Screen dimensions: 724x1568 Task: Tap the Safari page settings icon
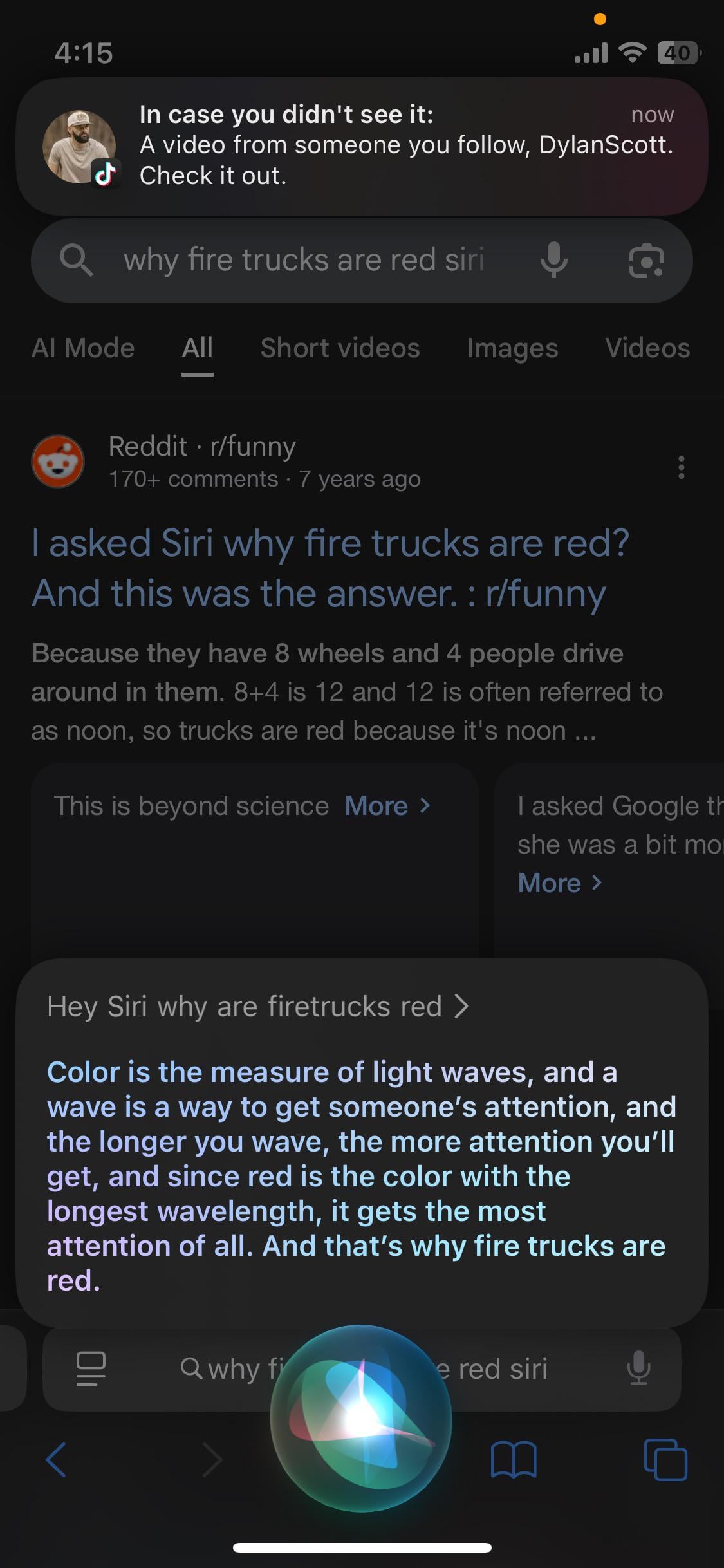(x=91, y=1368)
